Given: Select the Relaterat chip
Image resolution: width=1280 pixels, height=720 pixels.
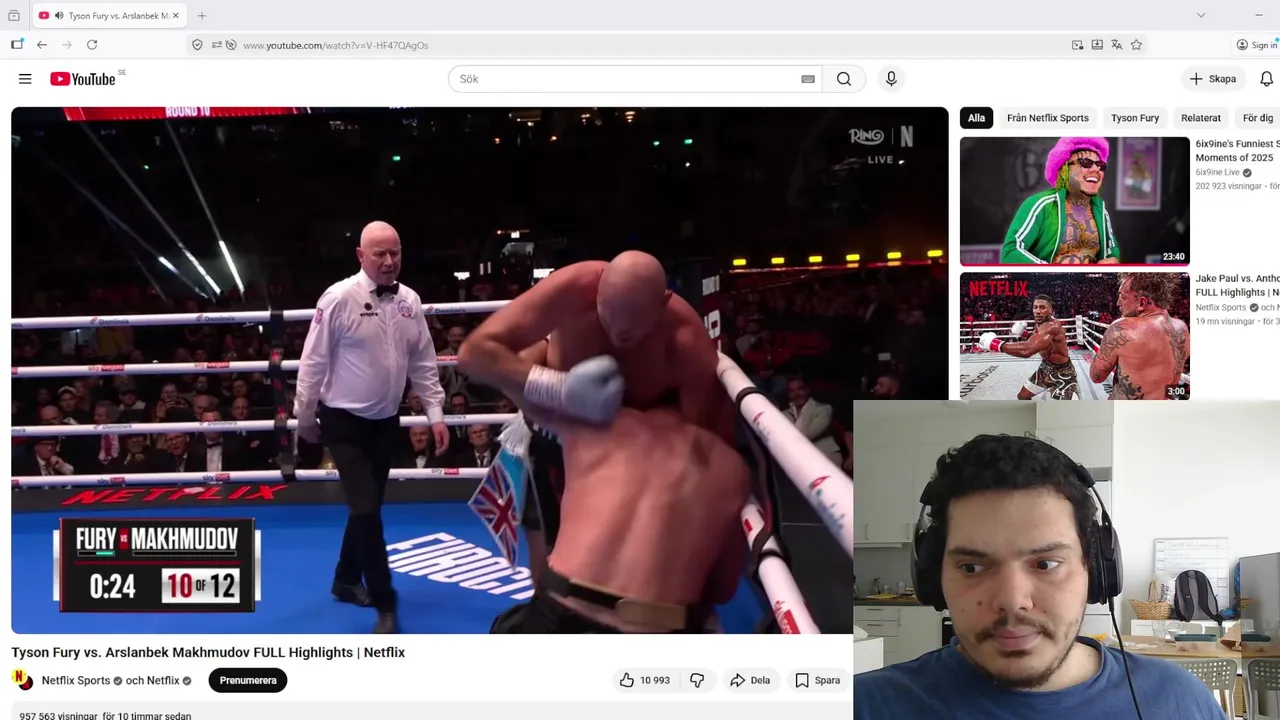Looking at the screenshot, I should tap(1201, 118).
